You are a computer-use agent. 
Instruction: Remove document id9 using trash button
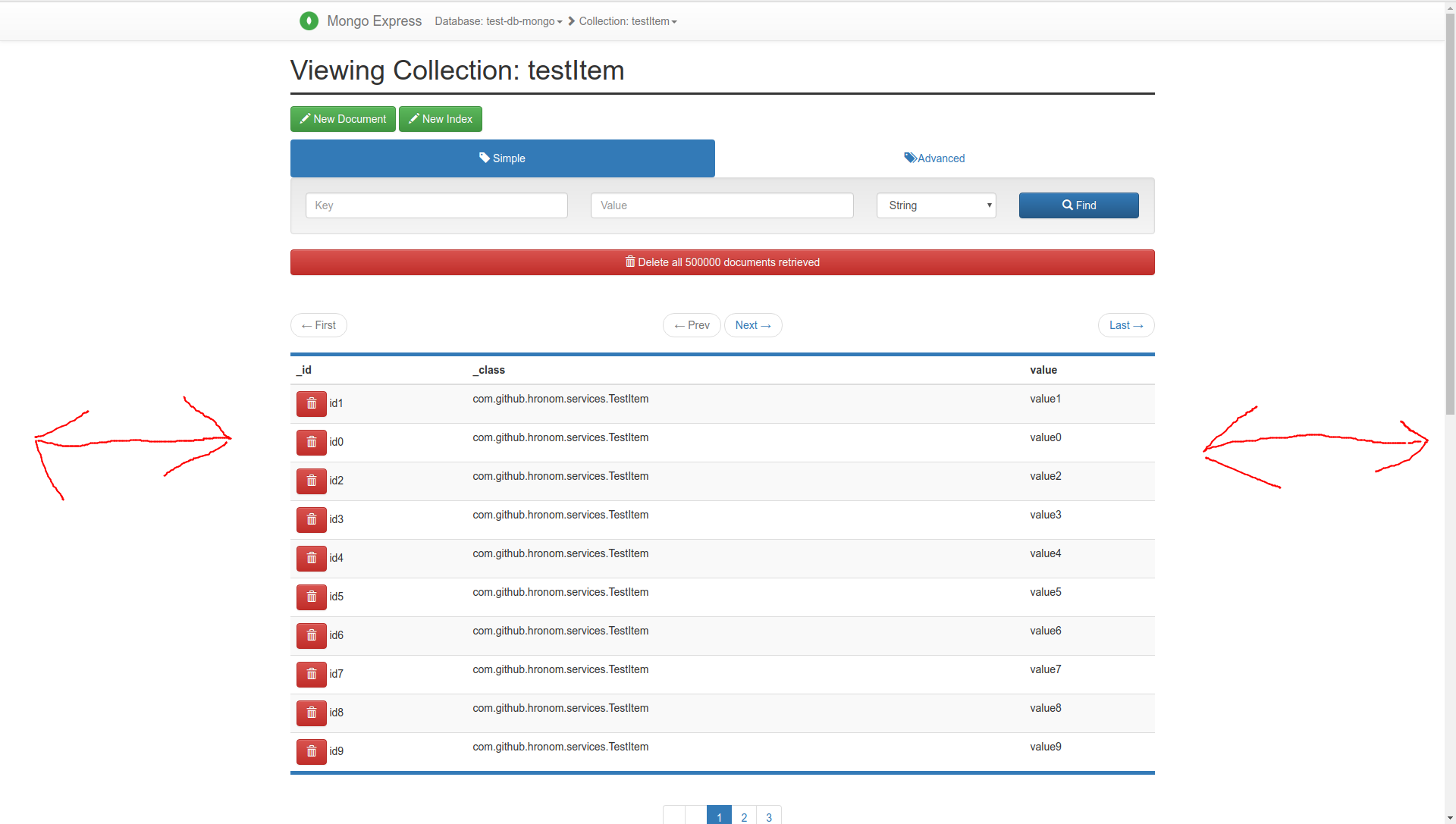click(311, 751)
